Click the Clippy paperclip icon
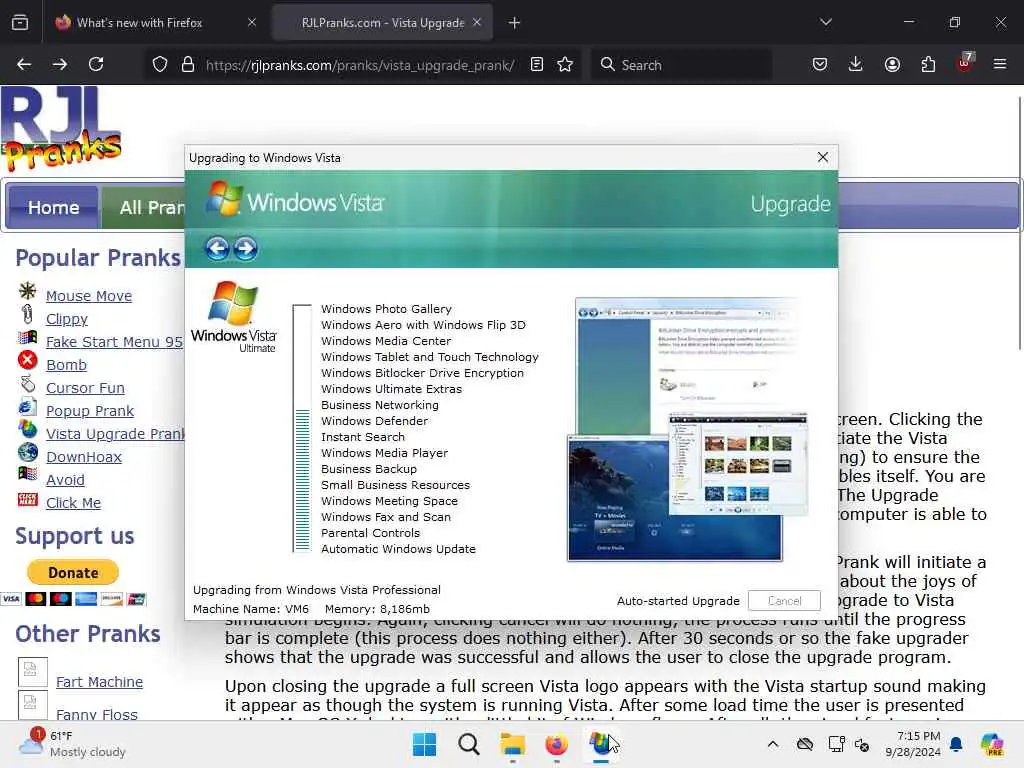 coord(27,314)
